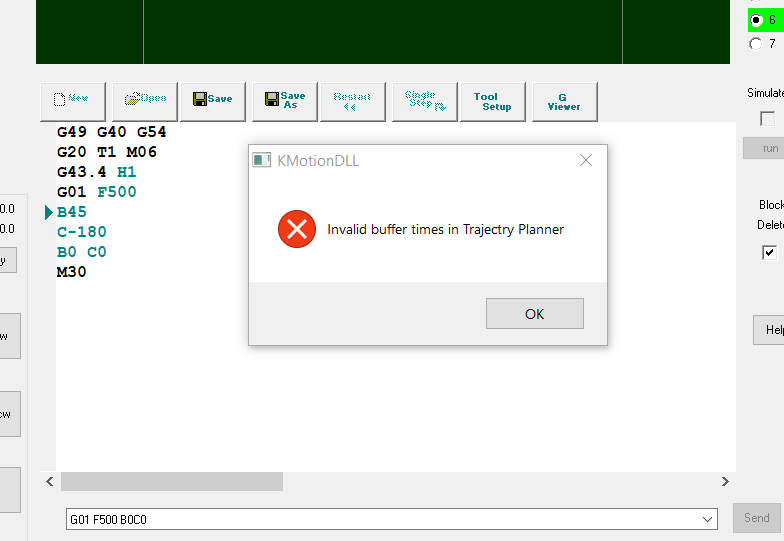Click the horizontal scrollbar thumb
784x541 pixels.
[171, 482]
